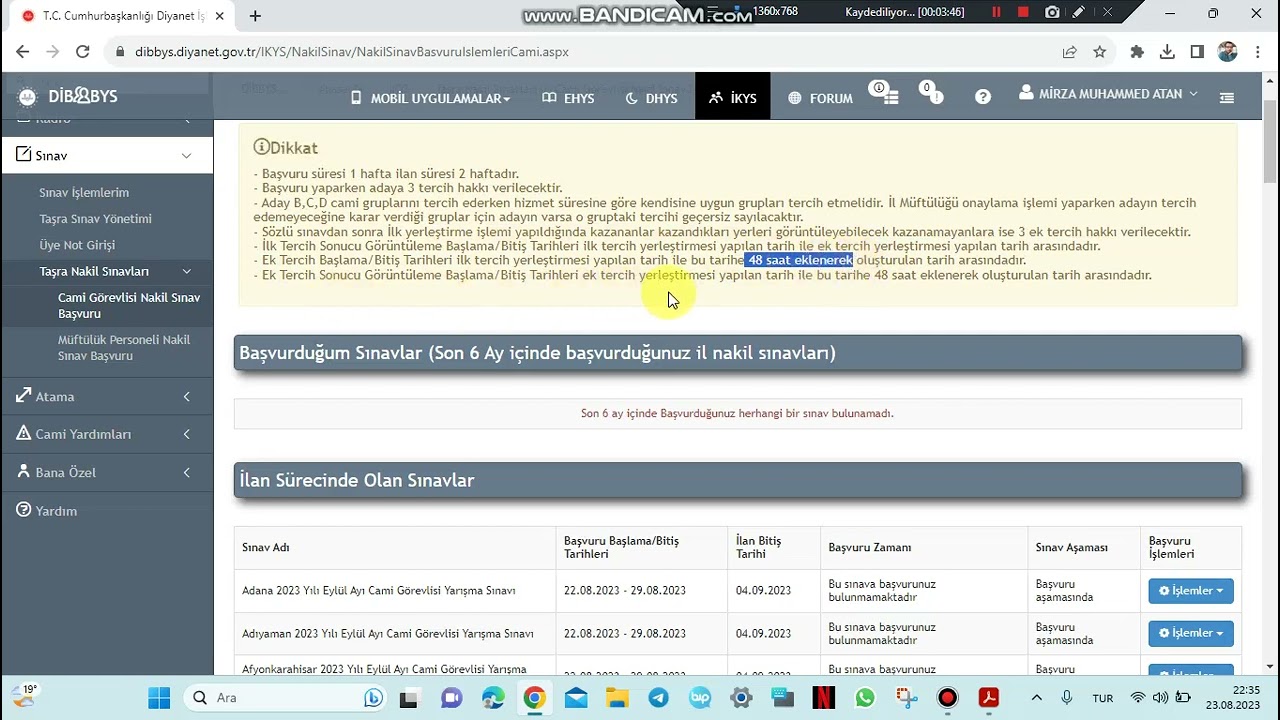Viewport: 1280px width, 720px height.
Task: Open Bandicam drawing pencil tool
Action: (1078, 13)
